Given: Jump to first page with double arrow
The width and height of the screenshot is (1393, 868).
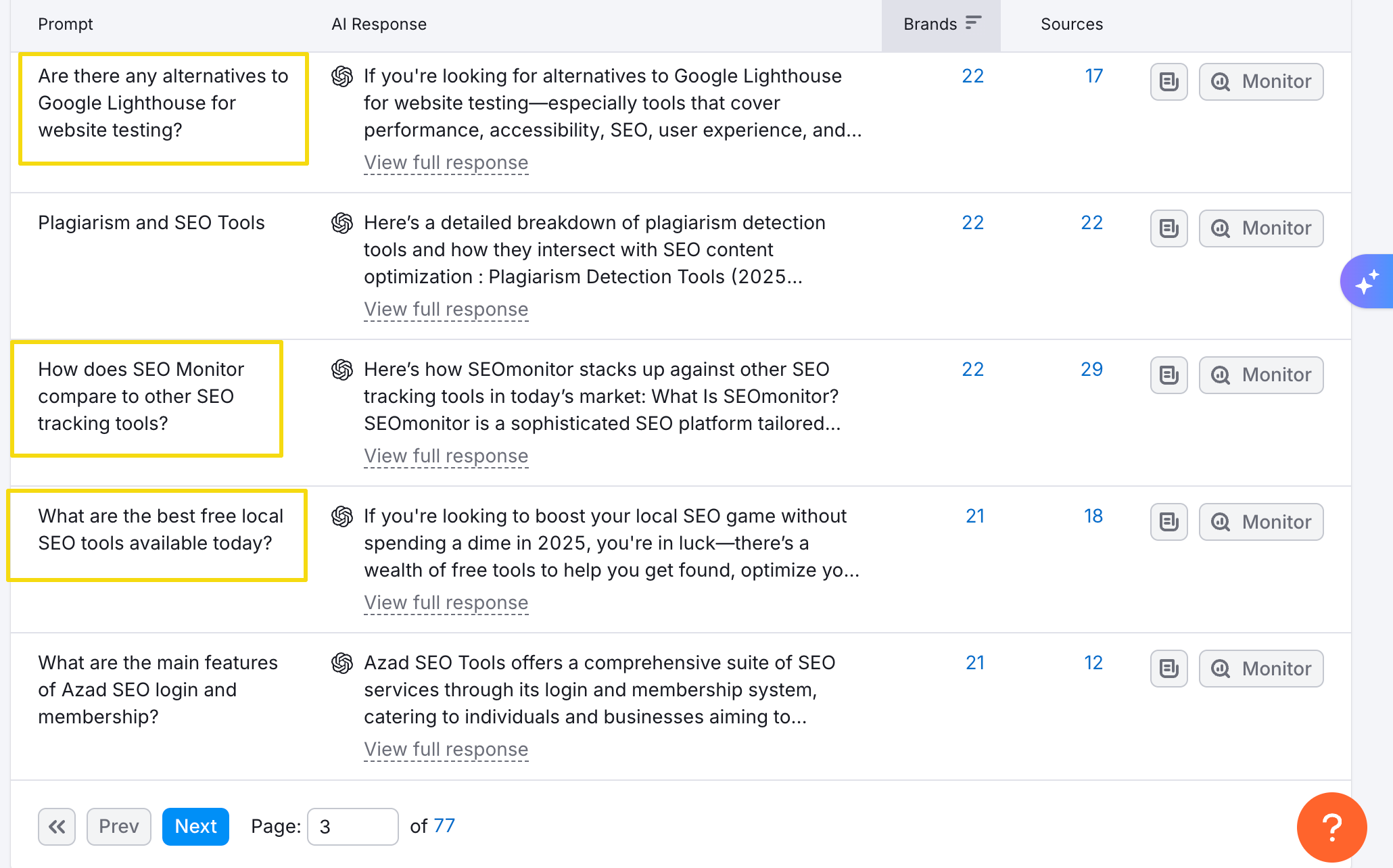Looking at the screenshot, I should (57, 826).
